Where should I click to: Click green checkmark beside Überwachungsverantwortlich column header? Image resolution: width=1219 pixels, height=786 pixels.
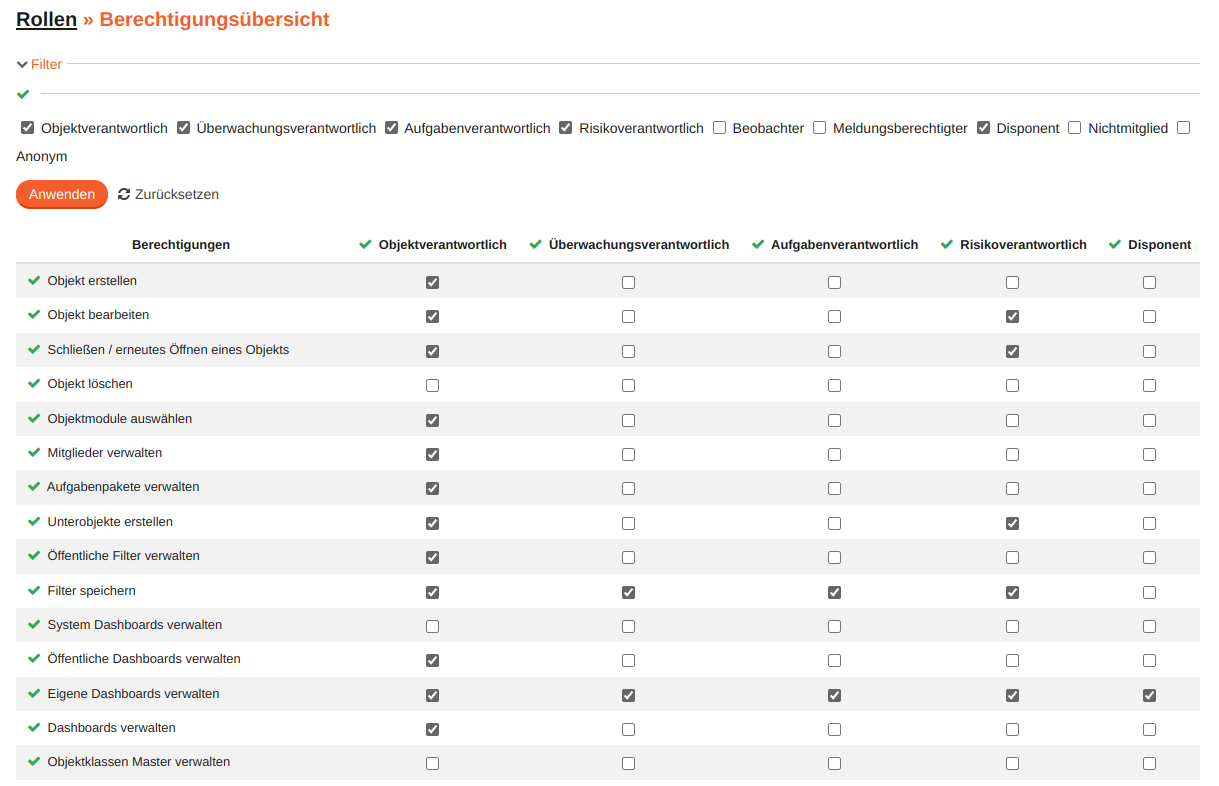tap(536, 245)
